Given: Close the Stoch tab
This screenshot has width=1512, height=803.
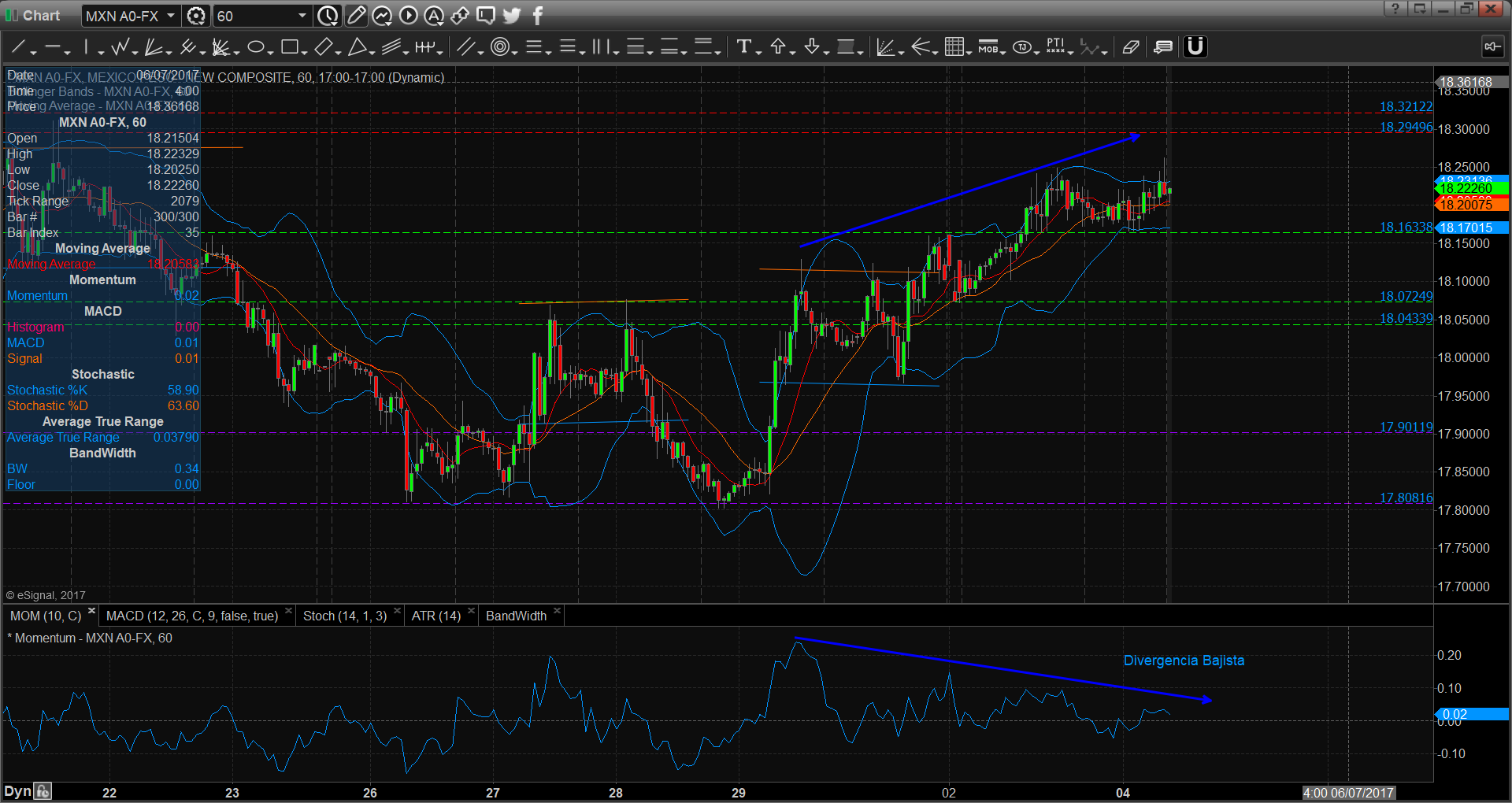Looking at the screenshot, I should click(x=397, y=611).
